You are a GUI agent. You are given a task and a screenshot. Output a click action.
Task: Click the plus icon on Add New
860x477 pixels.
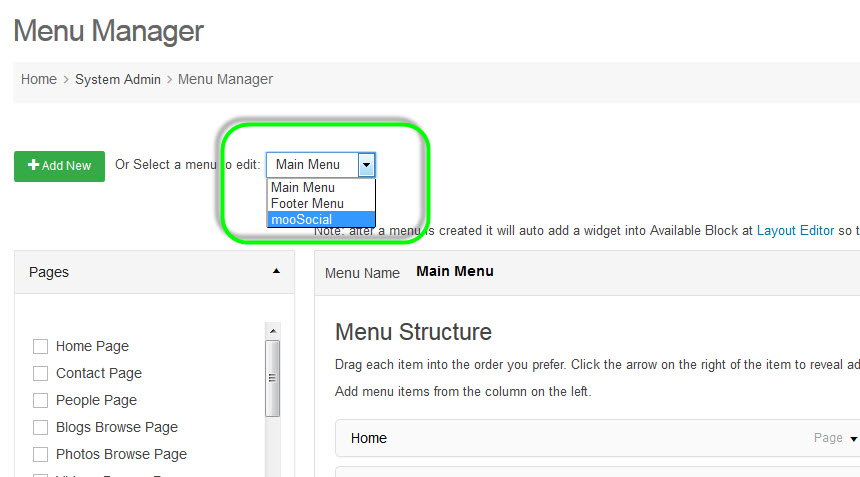pyautogui.click(x=34, y=166)
